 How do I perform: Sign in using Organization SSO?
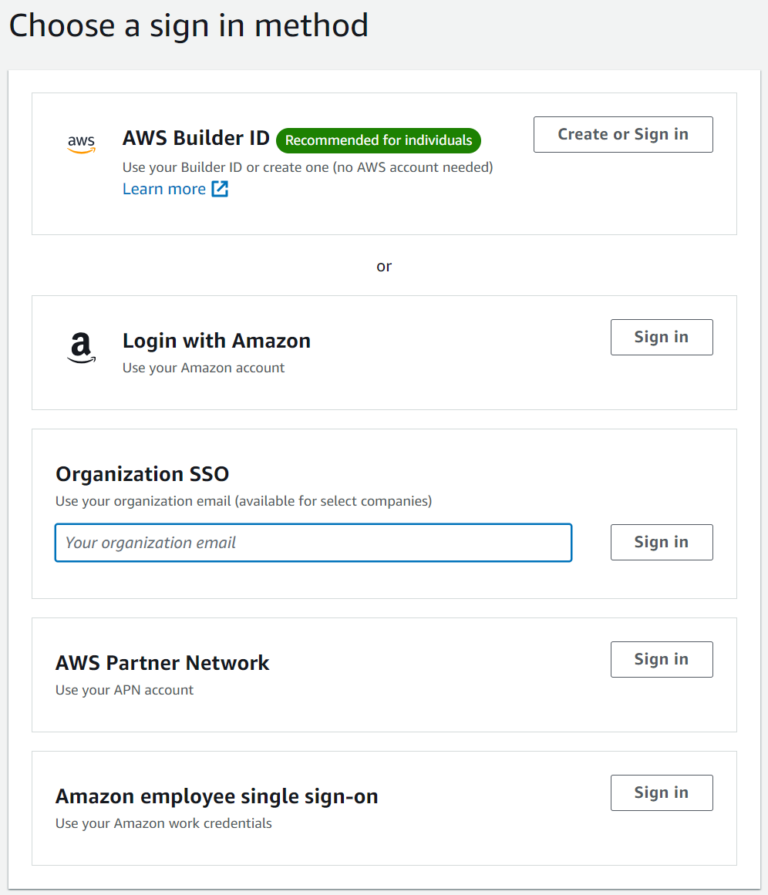(661, 542)
